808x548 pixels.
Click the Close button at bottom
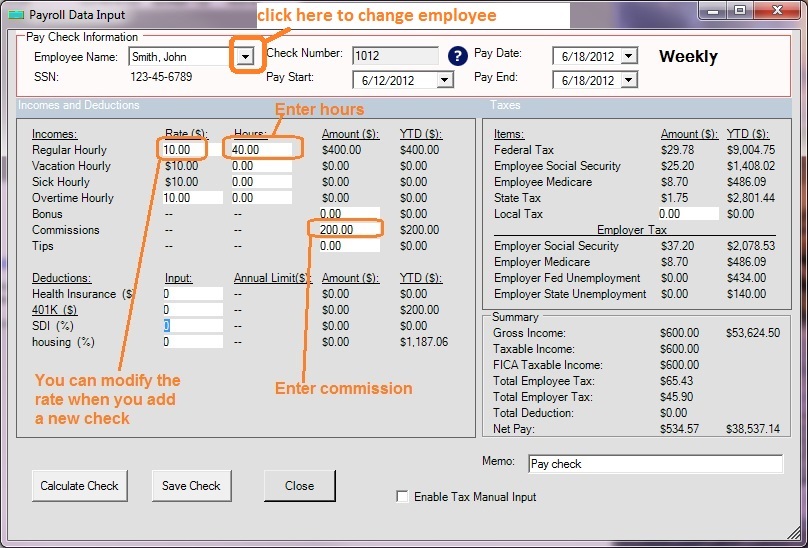(299, 486)
